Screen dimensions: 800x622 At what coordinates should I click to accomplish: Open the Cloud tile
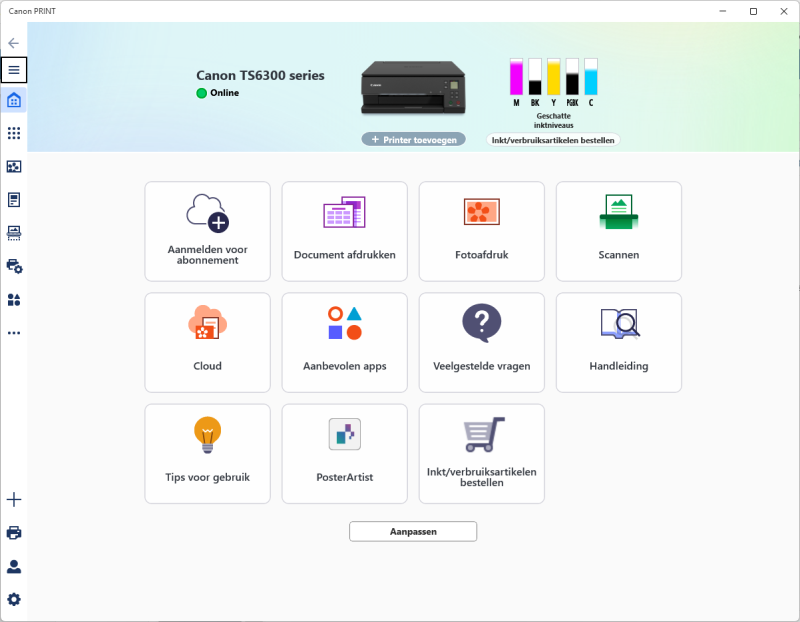tap(207, 342)
